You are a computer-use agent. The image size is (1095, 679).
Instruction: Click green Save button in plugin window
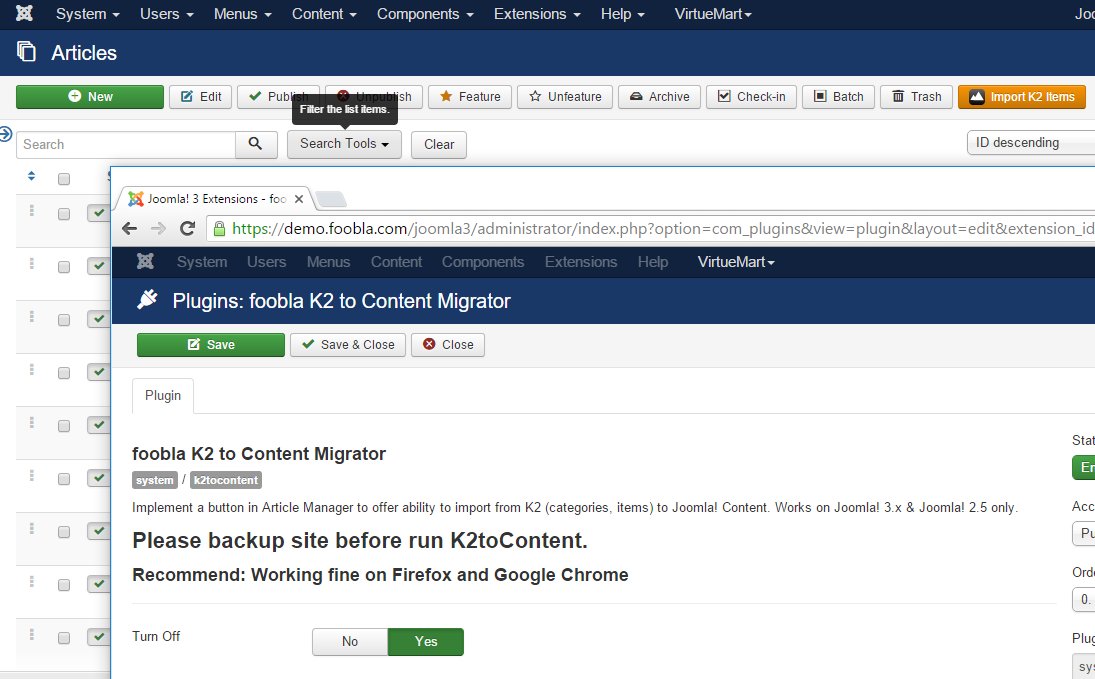(x=211, y=344)
